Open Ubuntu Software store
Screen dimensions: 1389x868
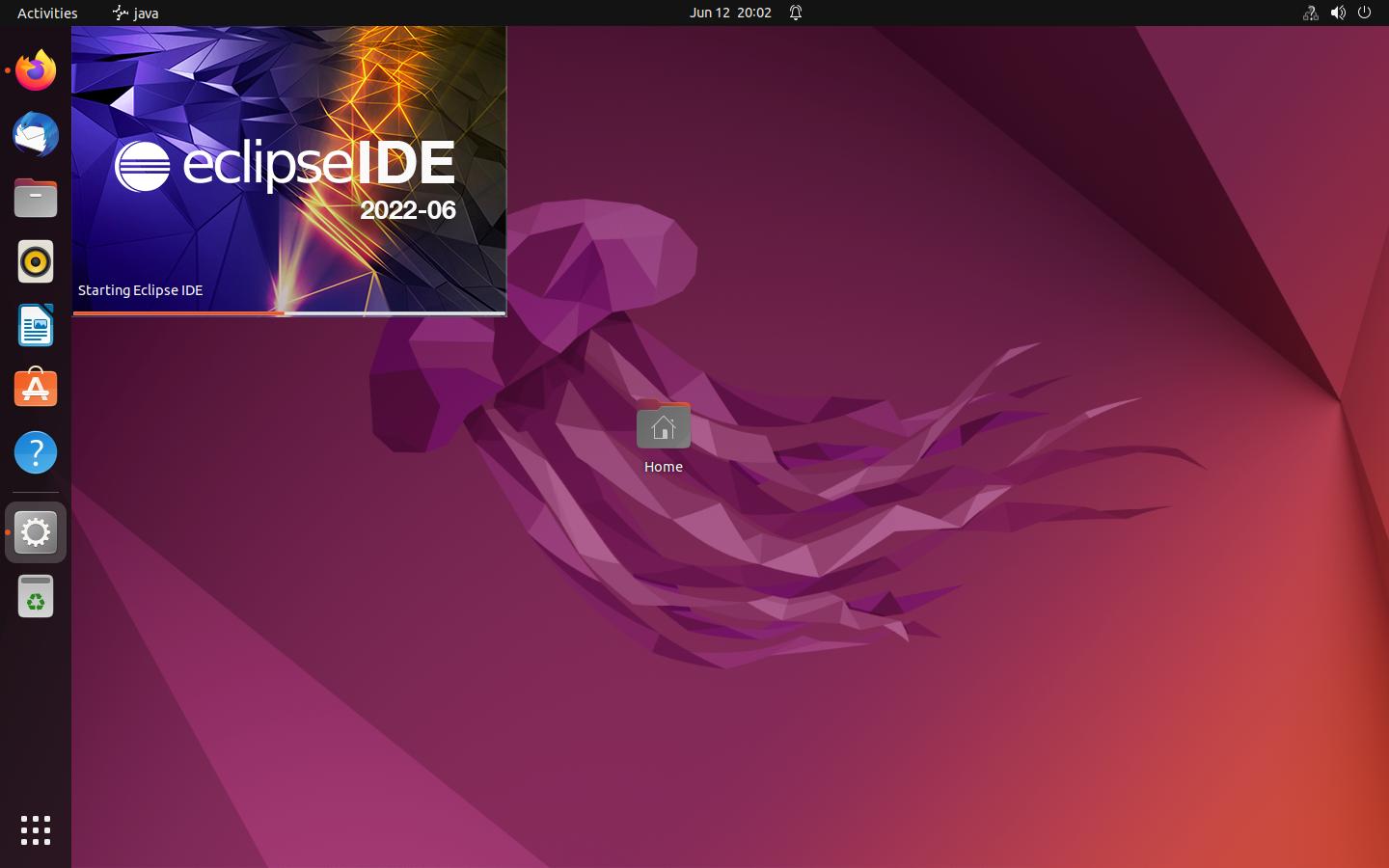36,389
